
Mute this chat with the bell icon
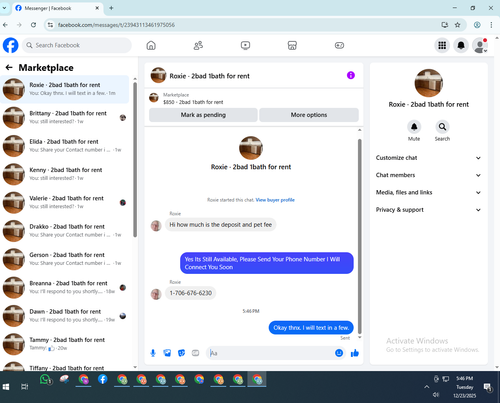point(414,127)
